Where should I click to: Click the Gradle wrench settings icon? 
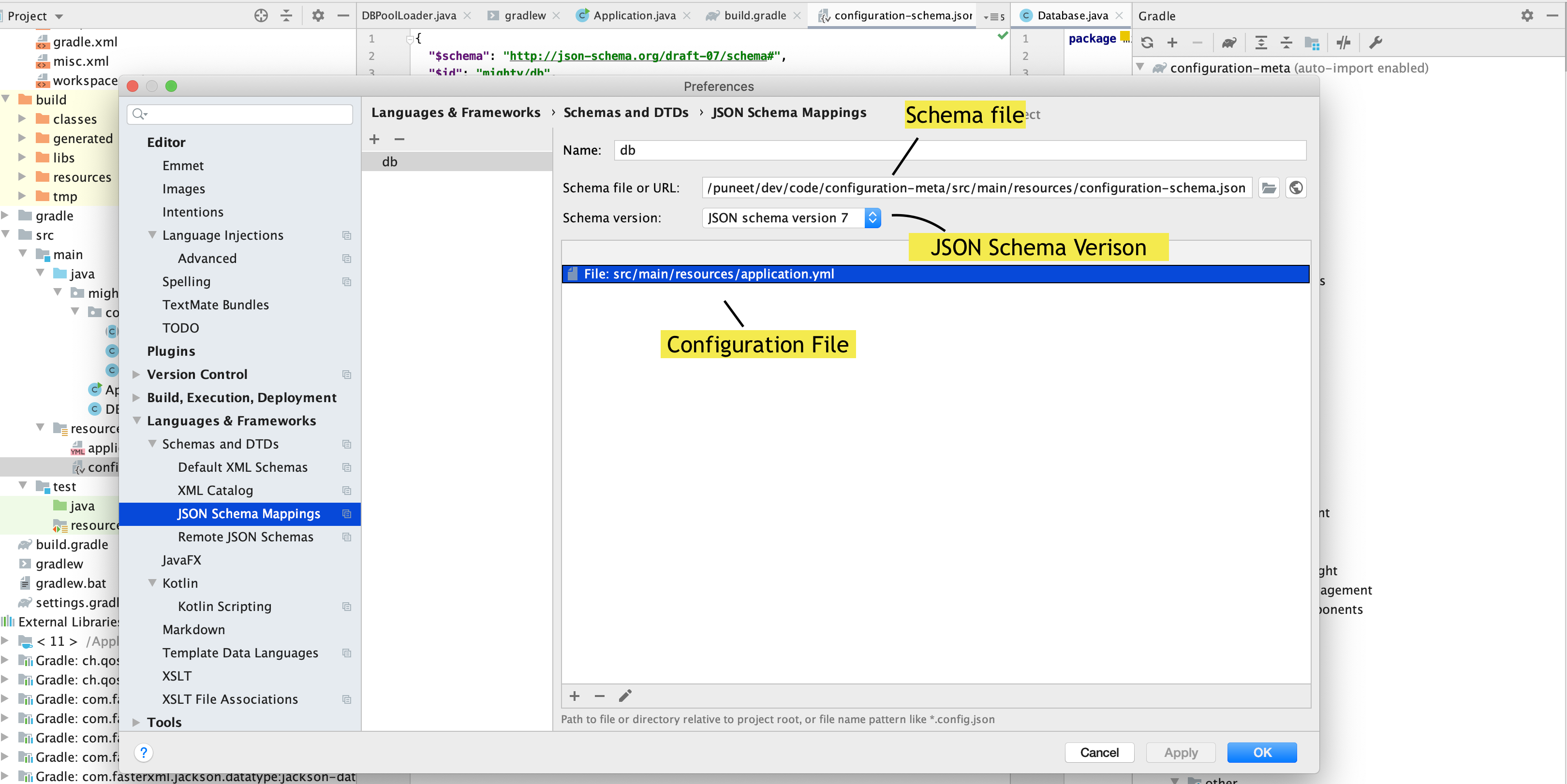pyautogui.click(x=1375, y=43)
